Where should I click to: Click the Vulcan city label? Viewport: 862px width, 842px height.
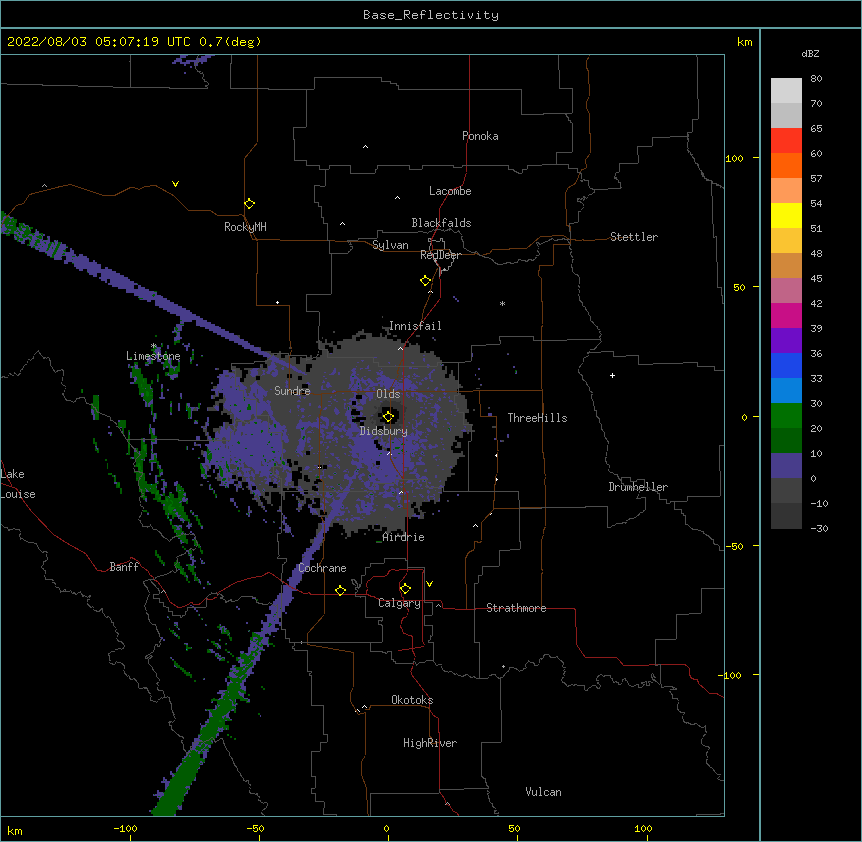point(543,792)
